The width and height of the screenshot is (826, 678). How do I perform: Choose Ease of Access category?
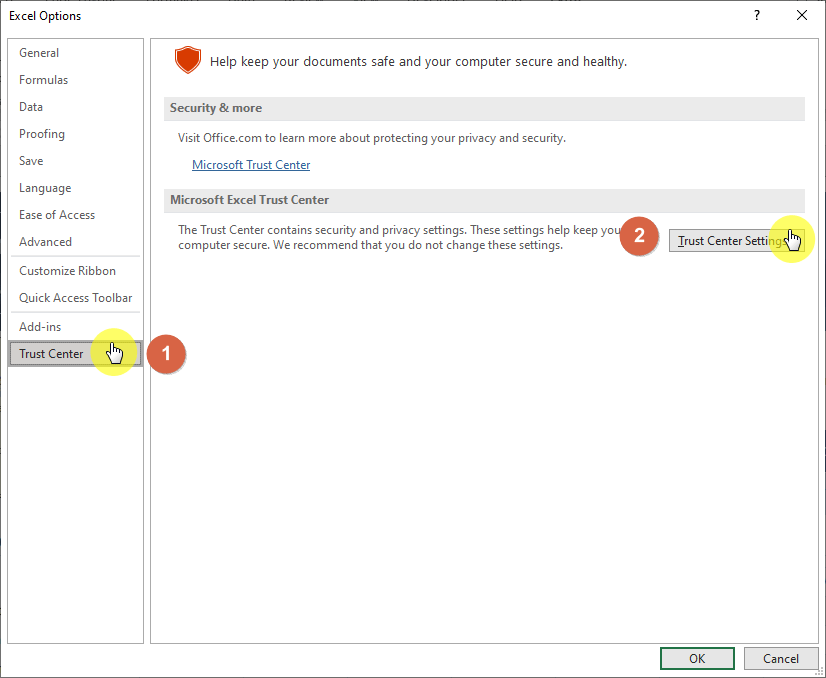click(75, 214)
